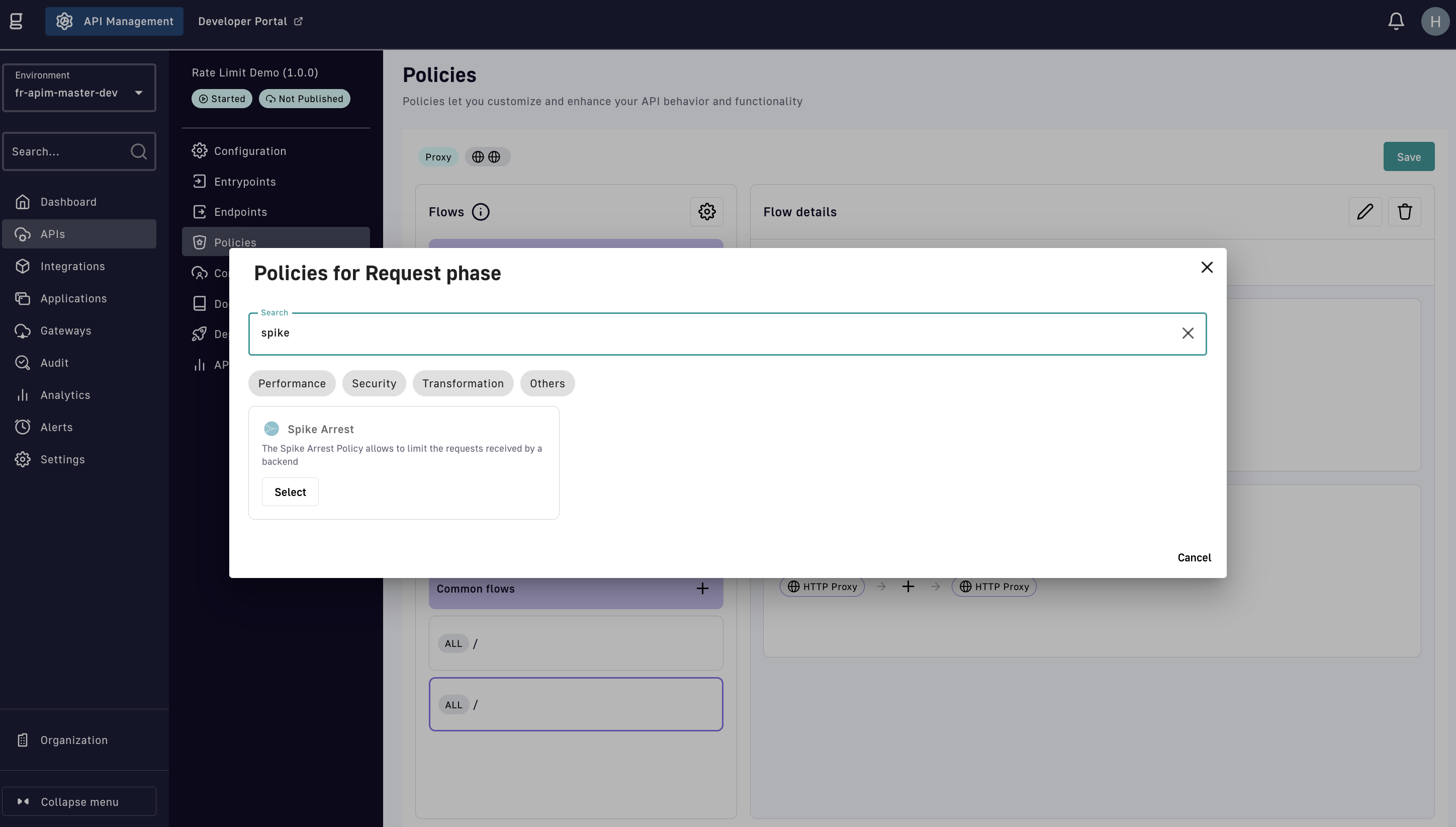Image resolution: width=1456 pixels, height=827 pixels.
Task: Toggle the Transformation category filter chip
Action: pos(463,383)
